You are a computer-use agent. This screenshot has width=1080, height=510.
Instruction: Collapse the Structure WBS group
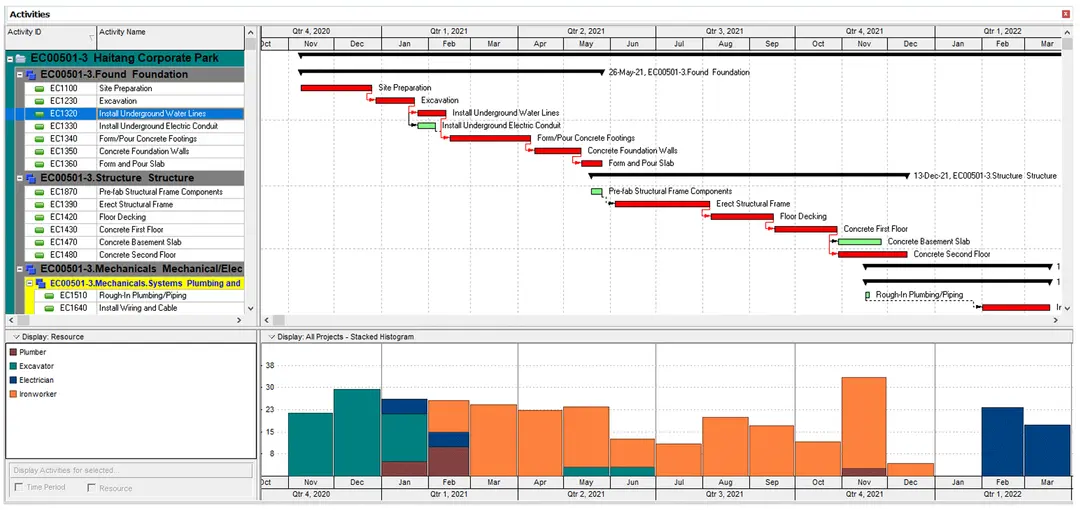click(20, 178)
